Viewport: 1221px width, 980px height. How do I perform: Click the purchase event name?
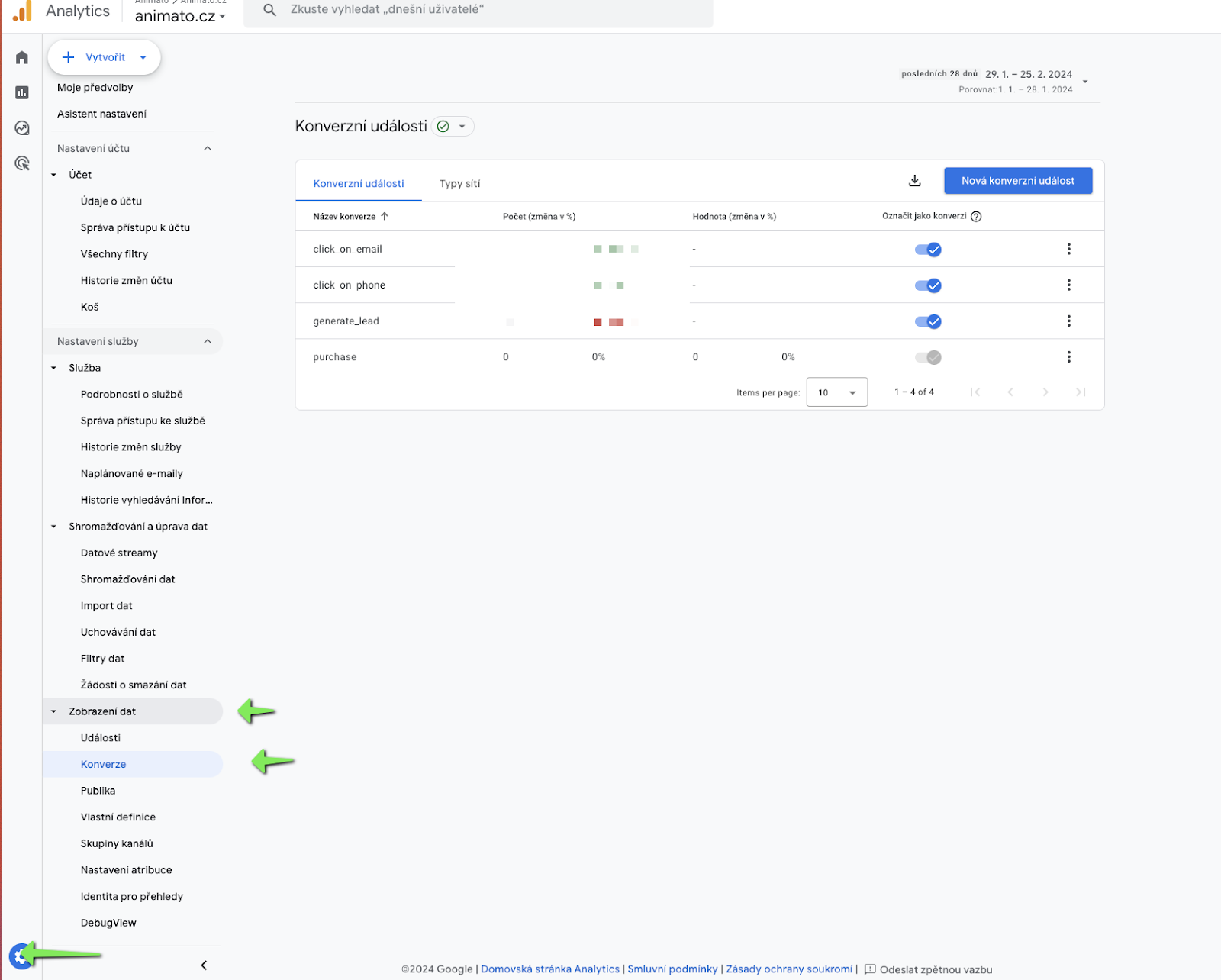(x=334, y=357)
